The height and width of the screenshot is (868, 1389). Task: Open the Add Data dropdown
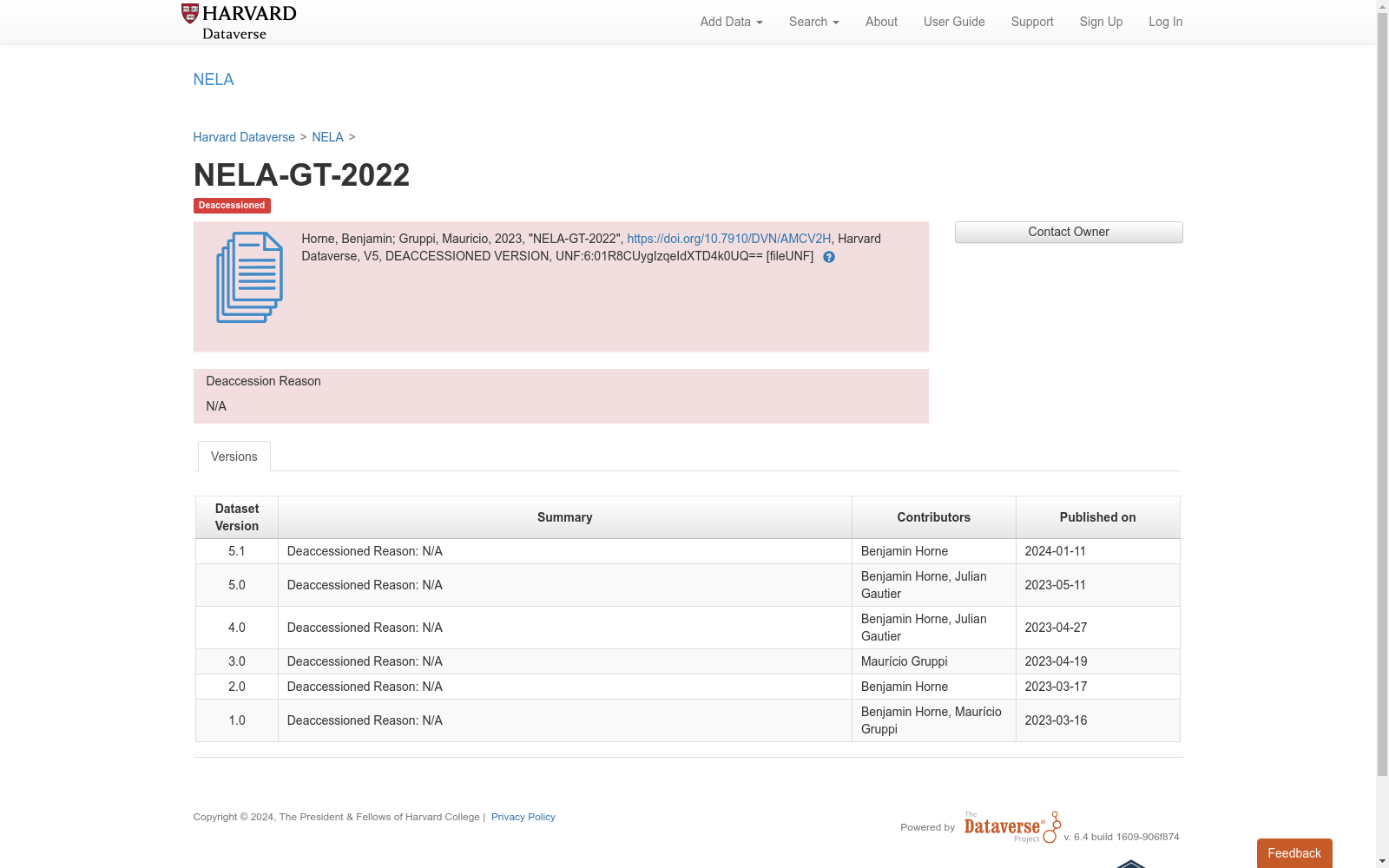click(x=731, y=22)
